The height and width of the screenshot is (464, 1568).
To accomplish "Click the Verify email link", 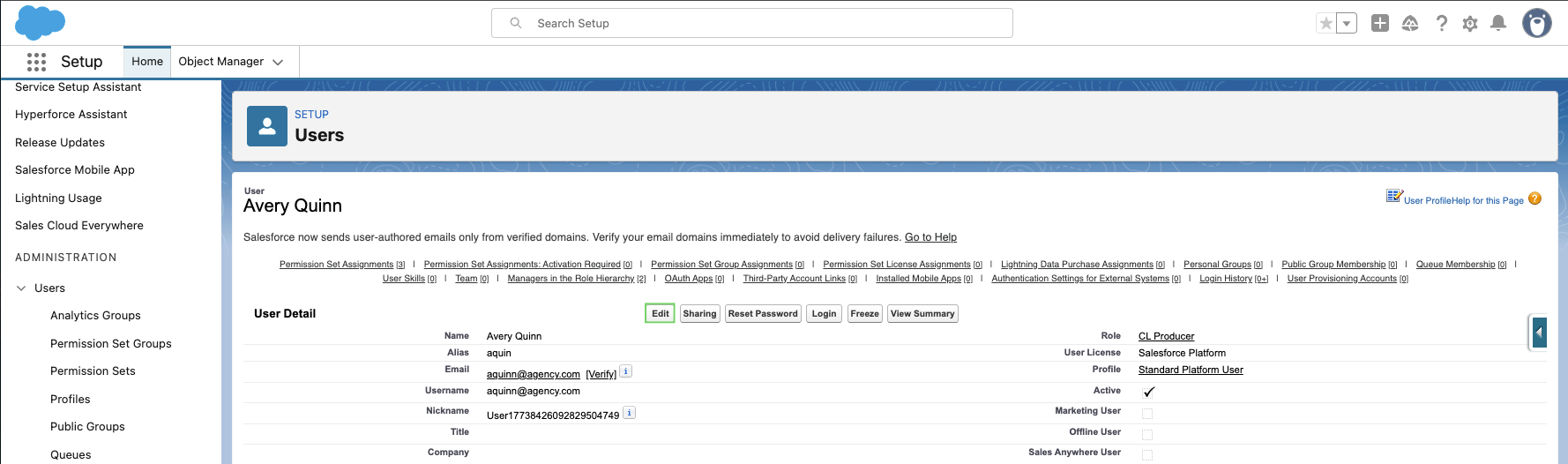I will tap(601, 374).
